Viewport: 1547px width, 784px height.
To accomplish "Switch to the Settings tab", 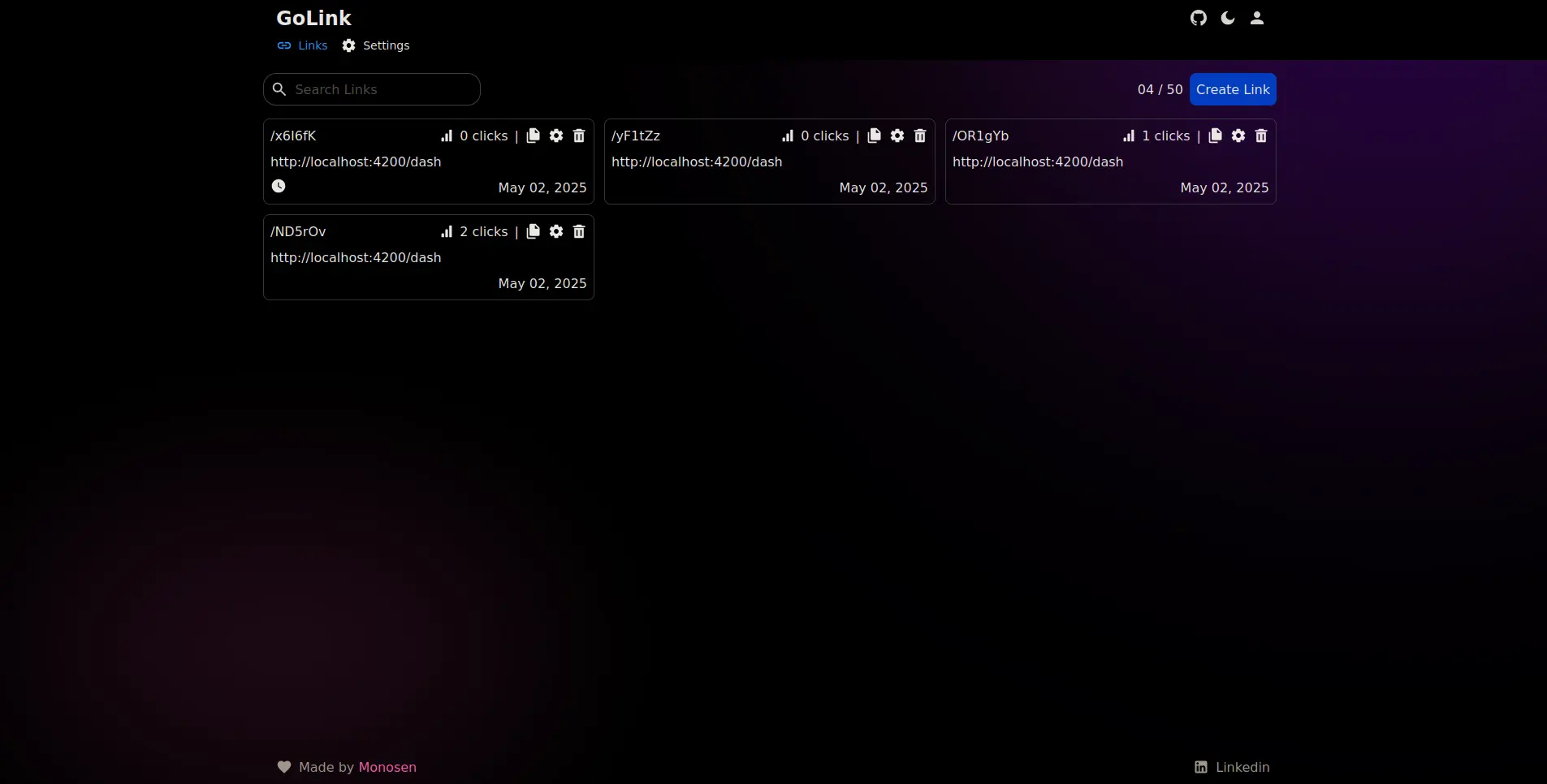I will [375, 45].
